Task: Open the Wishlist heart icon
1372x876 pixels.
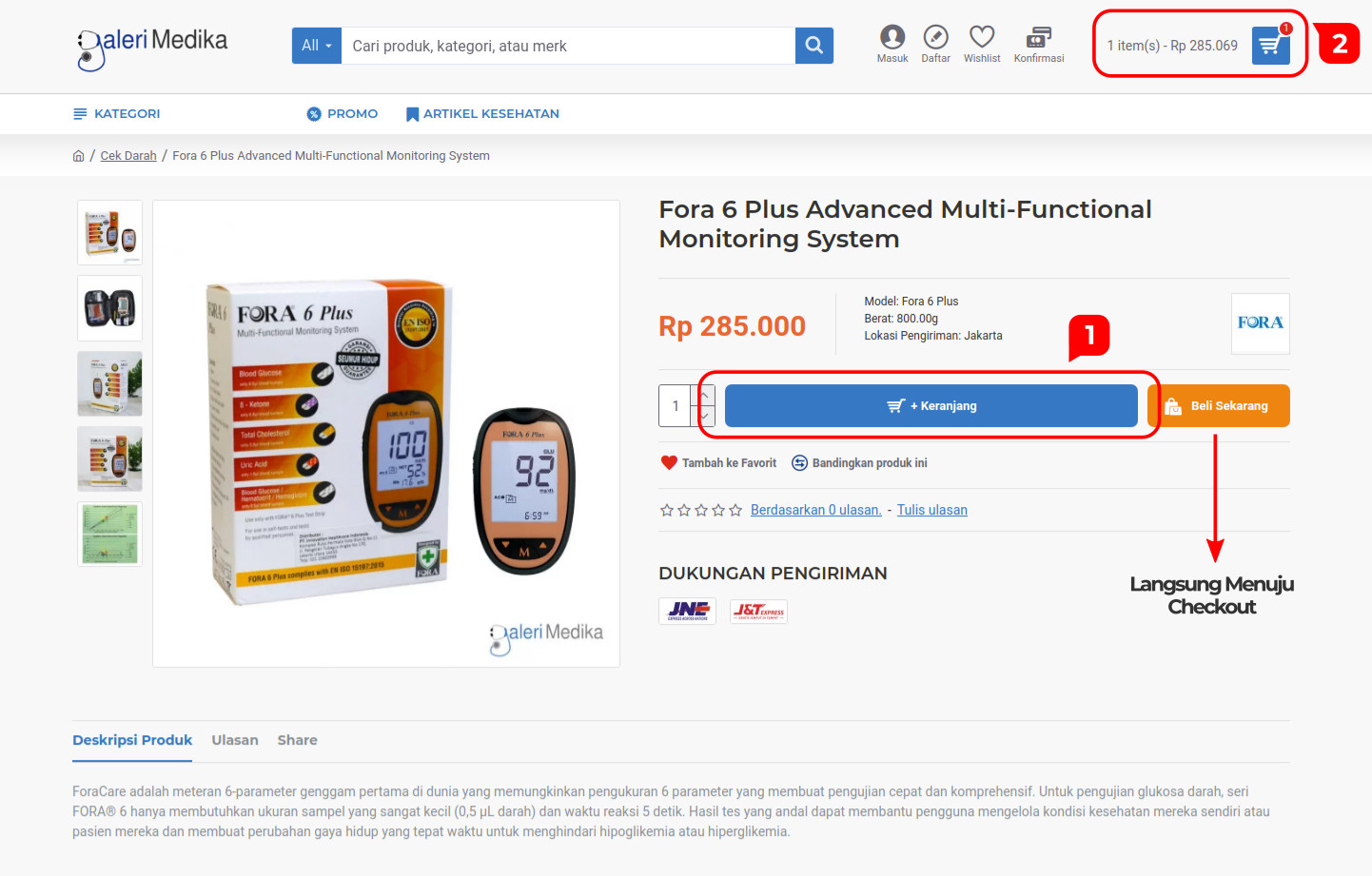Action: coord(982,38)
